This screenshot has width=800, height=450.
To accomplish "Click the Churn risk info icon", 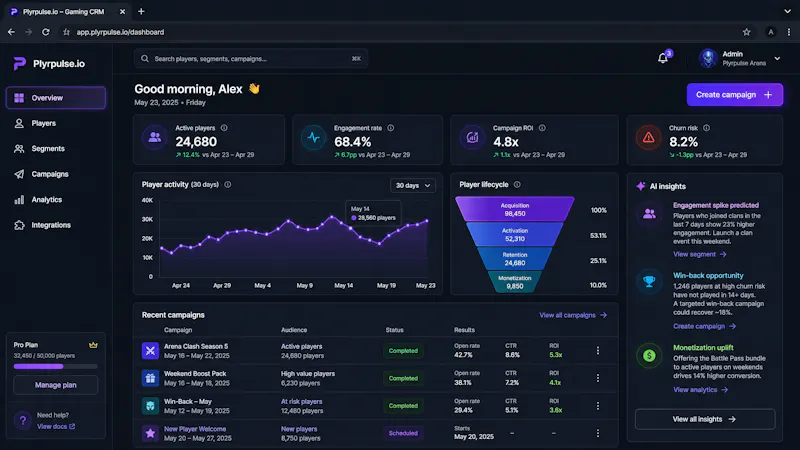I will point(706,128).
